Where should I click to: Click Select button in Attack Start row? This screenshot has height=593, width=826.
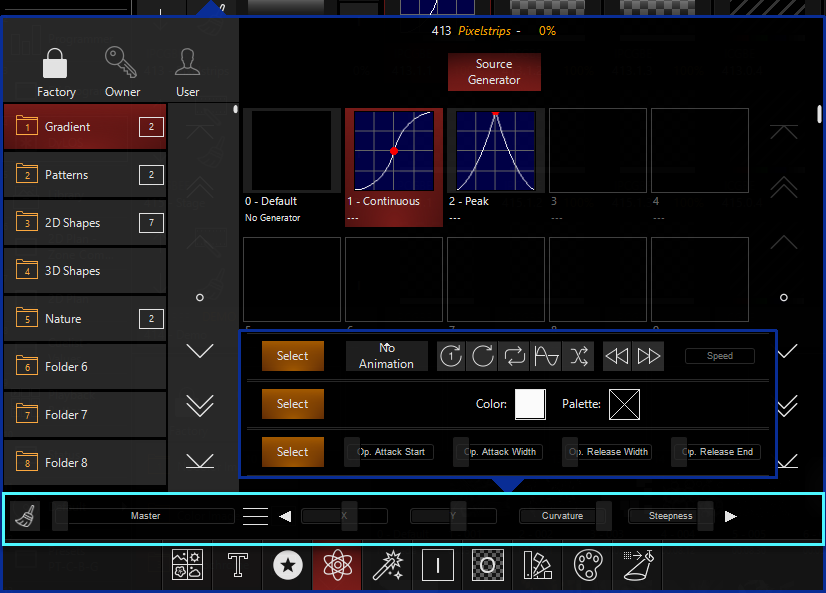(293, 452)
